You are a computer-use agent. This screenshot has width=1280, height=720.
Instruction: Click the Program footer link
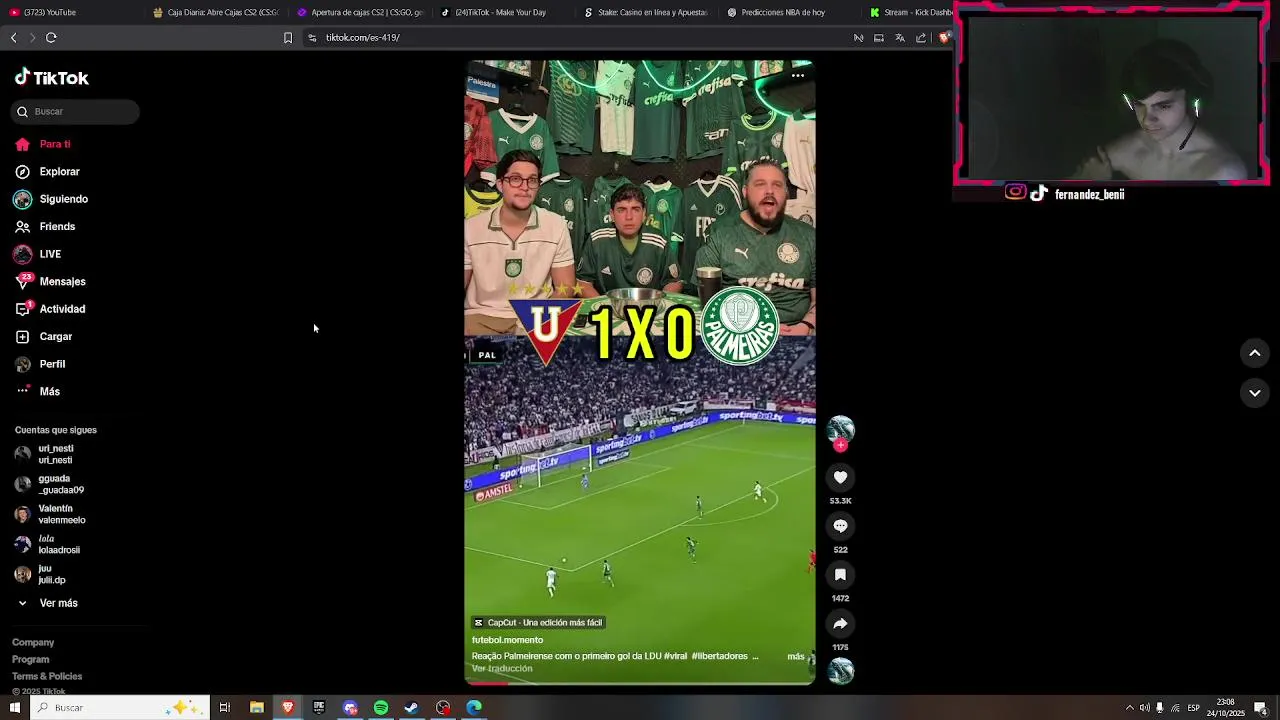[30, 660]
